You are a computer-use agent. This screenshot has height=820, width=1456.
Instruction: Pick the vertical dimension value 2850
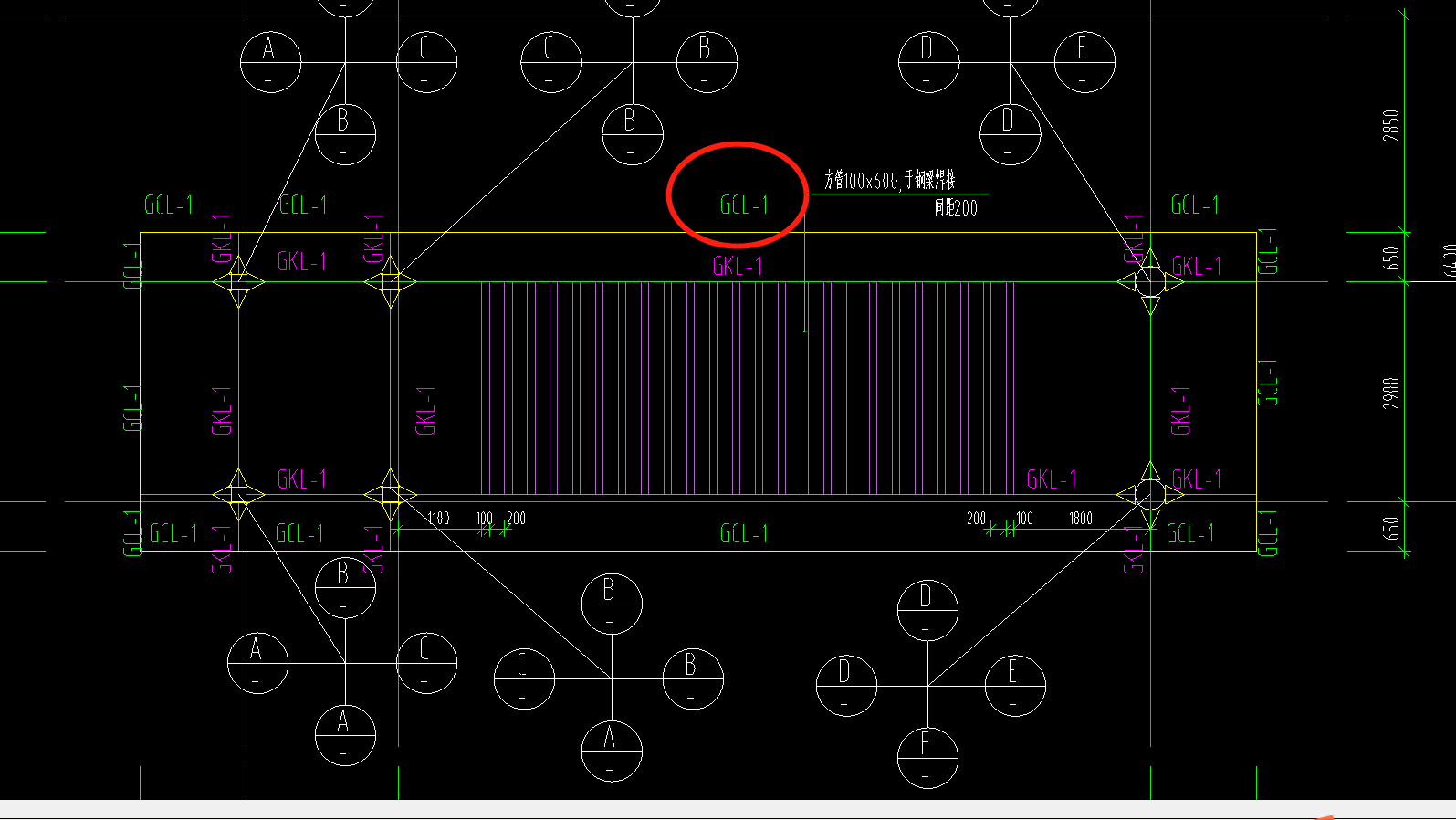pyautogui.click(x=1391, y=125)
